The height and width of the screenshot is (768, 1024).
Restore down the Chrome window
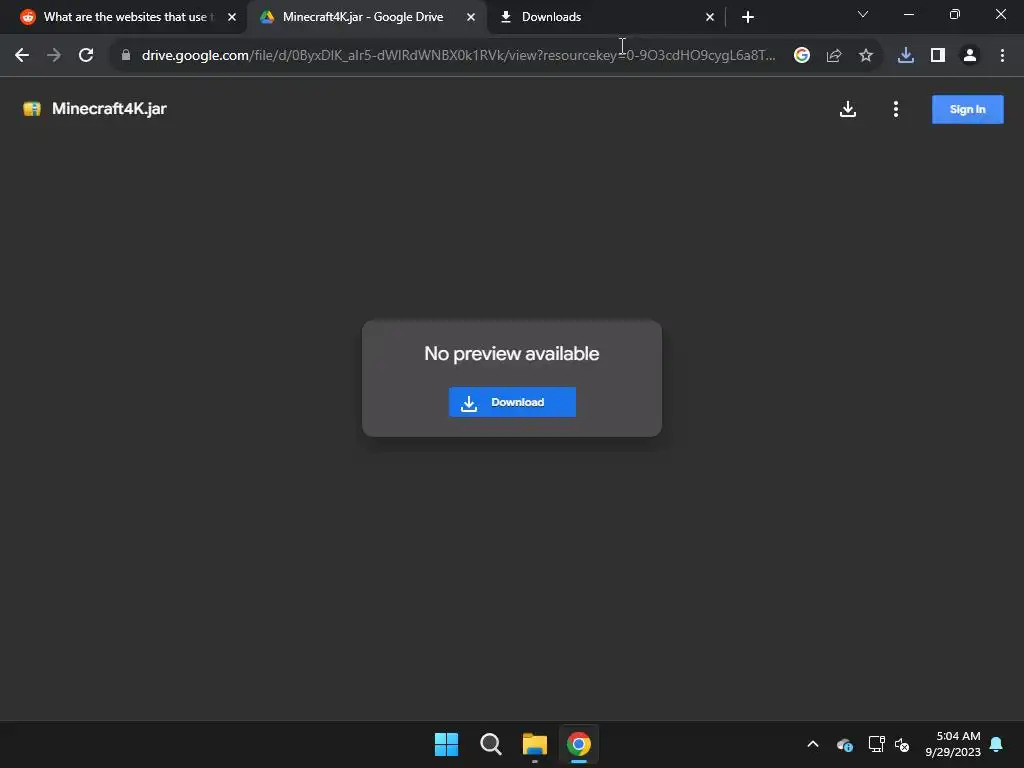955,14
